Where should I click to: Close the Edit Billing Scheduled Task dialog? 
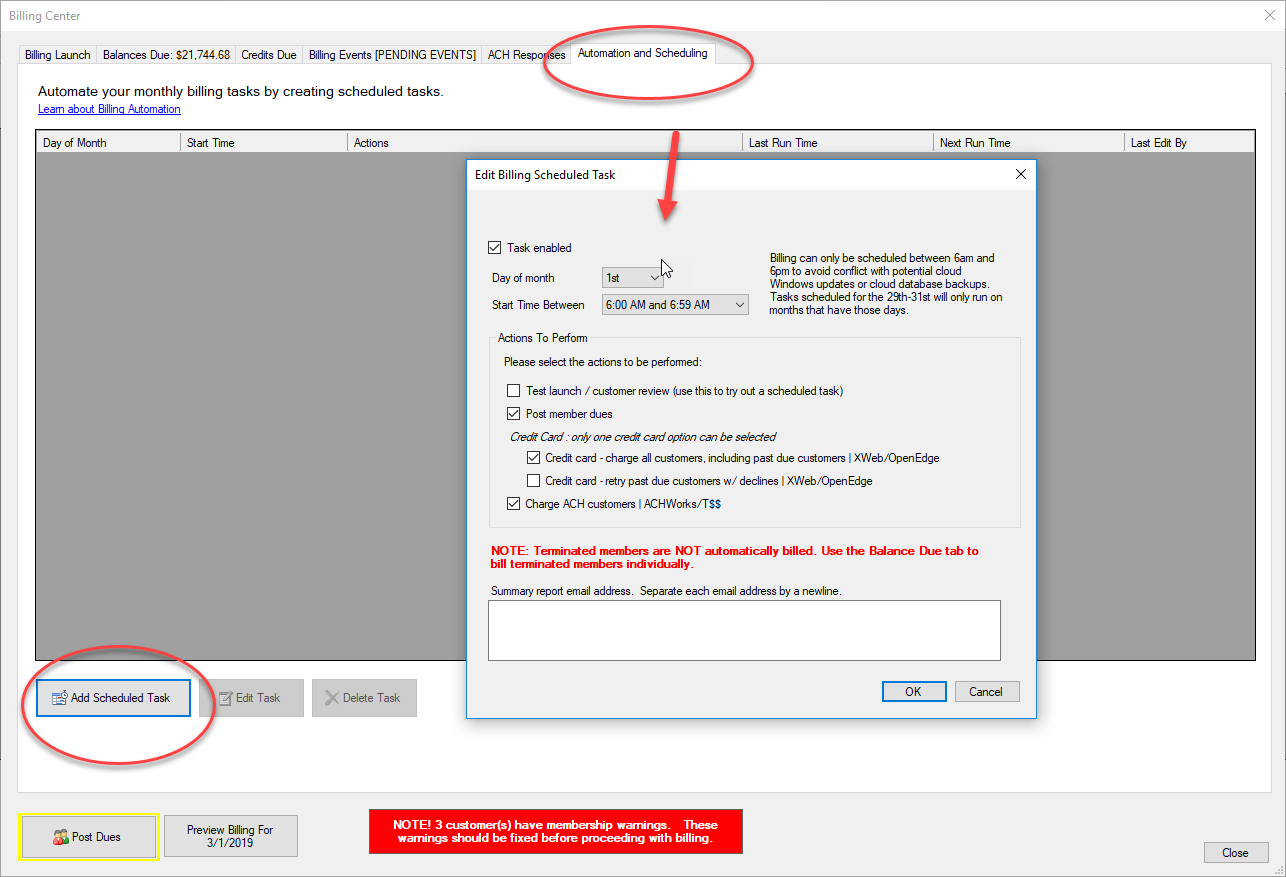point(1021,174)
